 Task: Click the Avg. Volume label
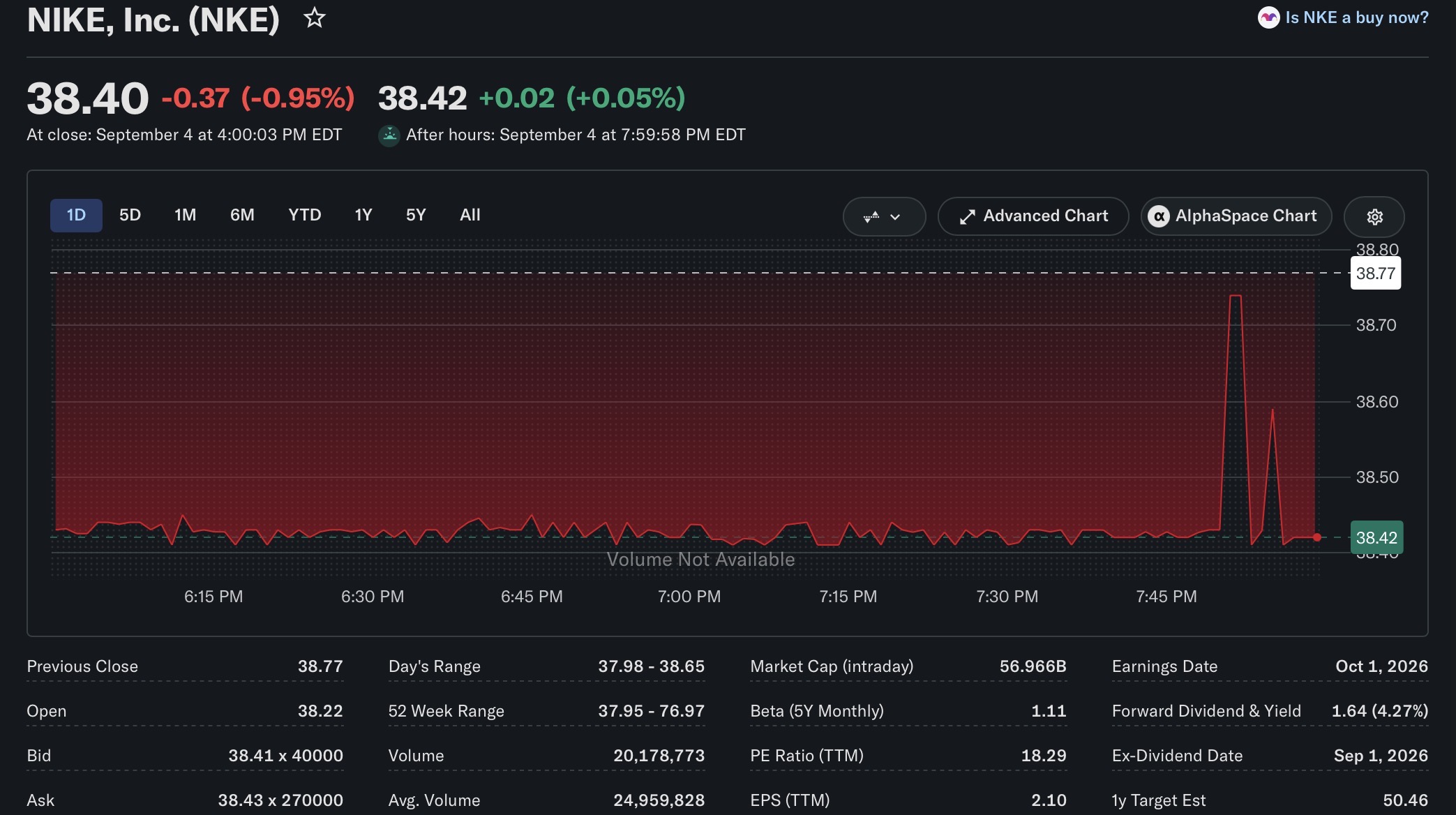pos(434,800)
